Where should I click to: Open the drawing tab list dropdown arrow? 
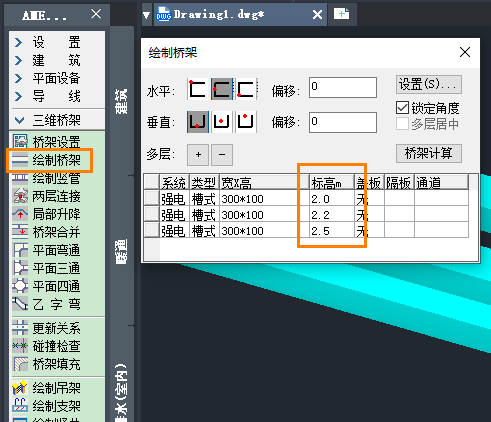click(x=146, y=15)
